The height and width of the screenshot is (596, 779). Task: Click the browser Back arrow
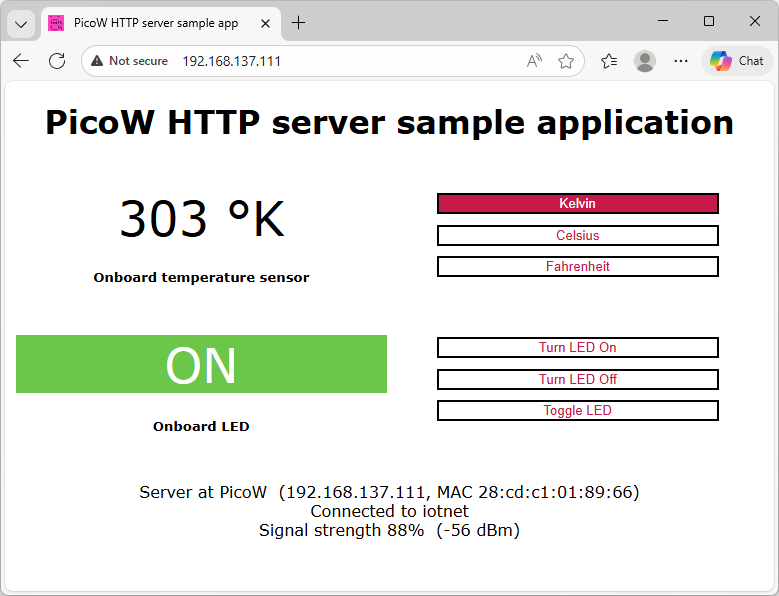[21, 61]
